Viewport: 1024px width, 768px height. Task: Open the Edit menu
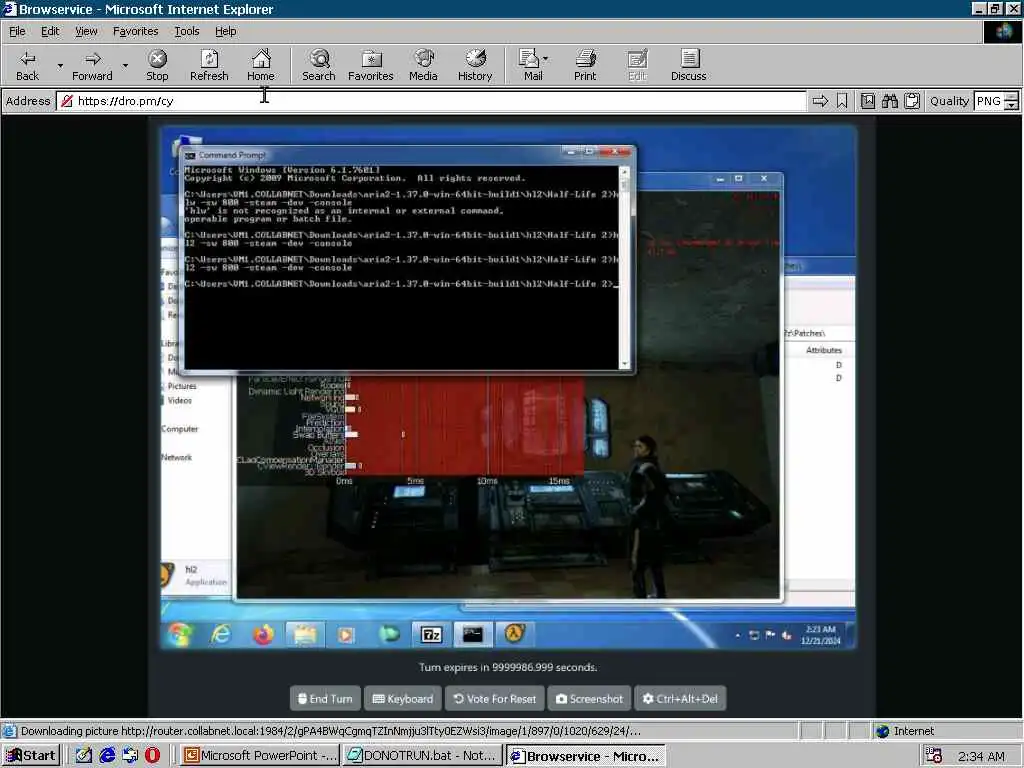click(50, 31)
